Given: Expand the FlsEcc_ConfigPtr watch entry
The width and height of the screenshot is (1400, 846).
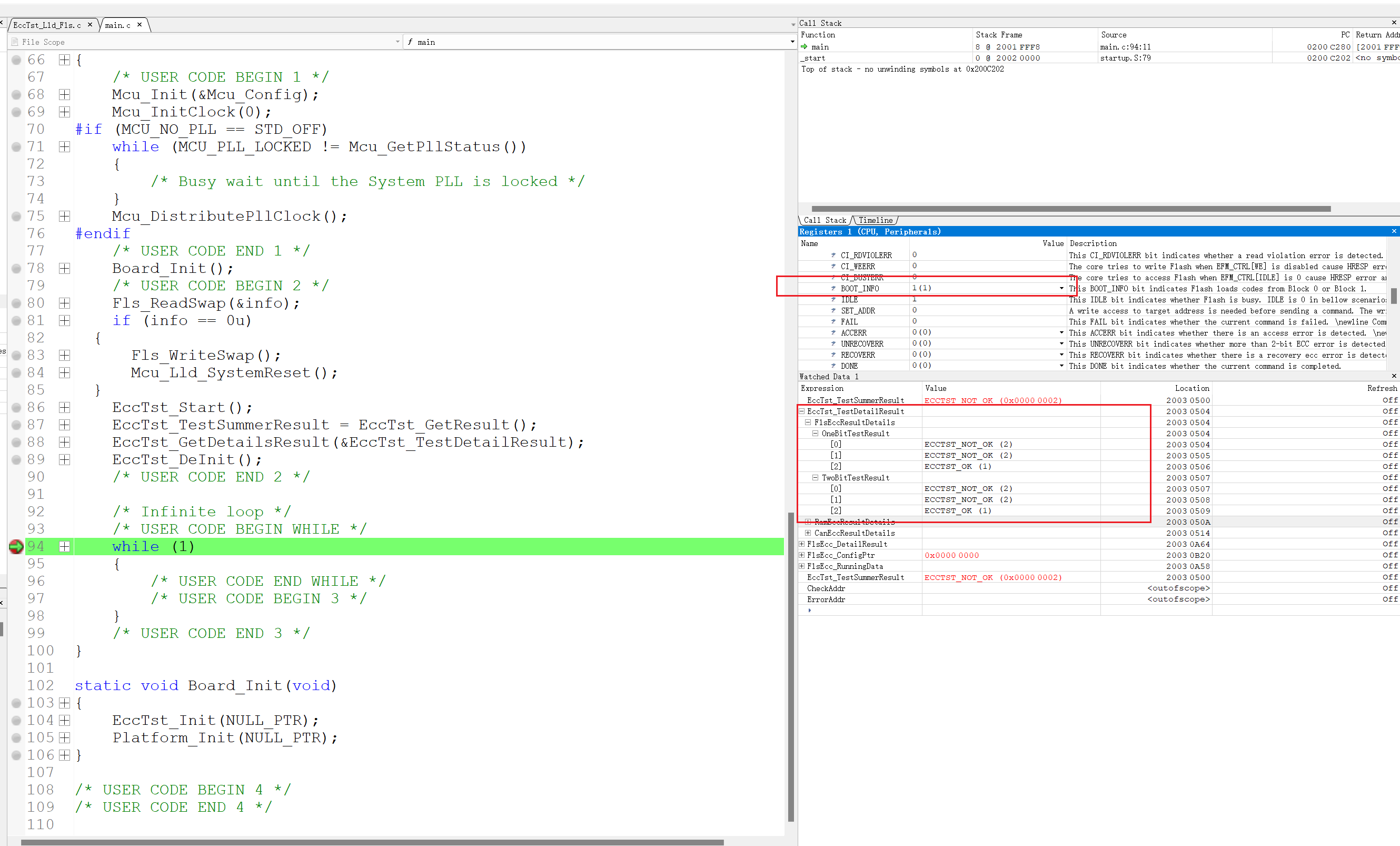Looking at the screenshot, I should click(802, 555).
